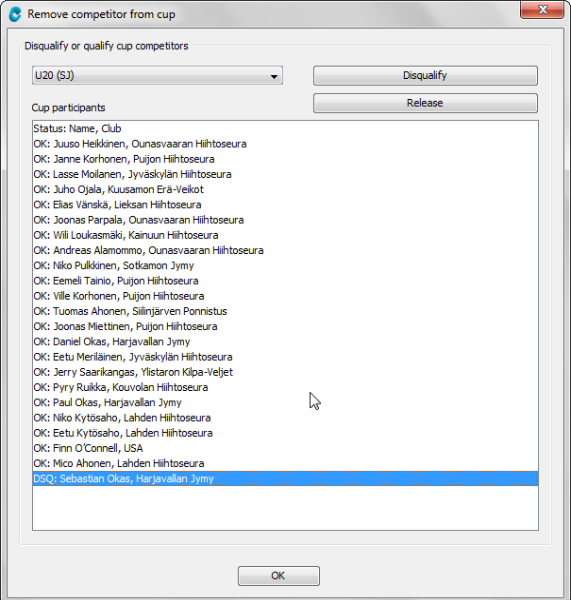
Task: Select Niko Pulkkinen, Sotkamon Jymy
Action: 285,266
